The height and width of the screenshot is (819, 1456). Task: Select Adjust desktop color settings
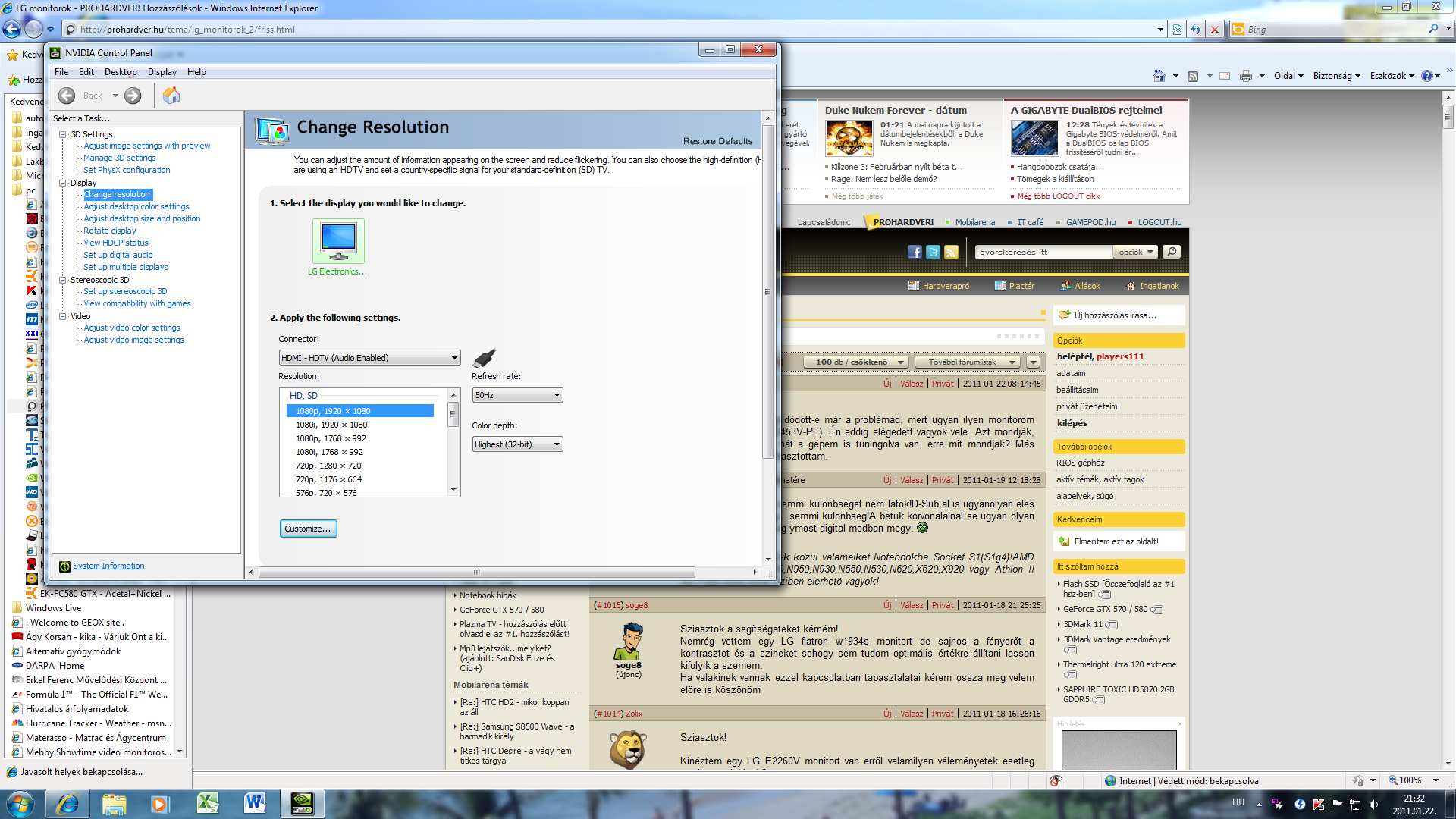point(136,206)
